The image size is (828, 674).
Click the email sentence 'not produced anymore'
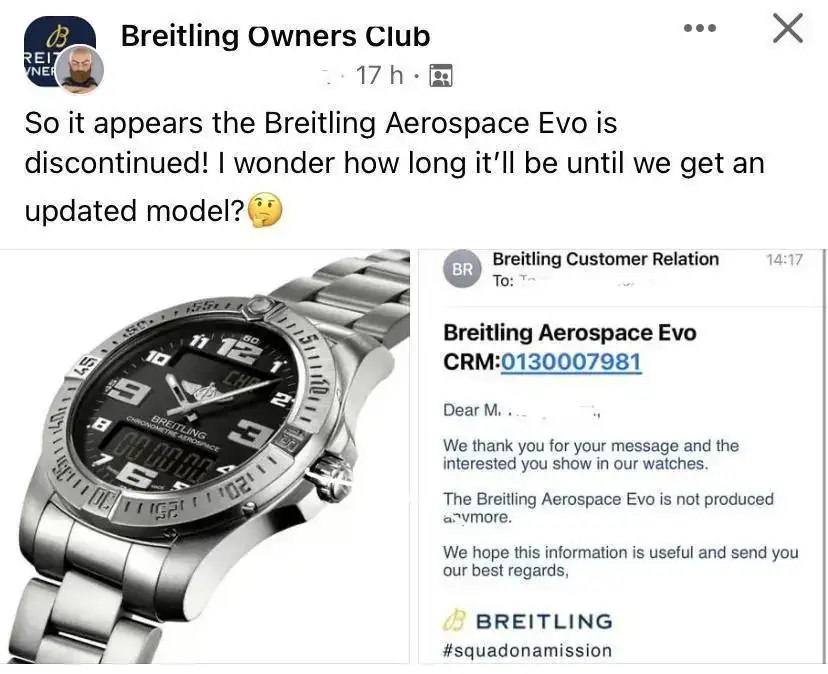[608, 508]
